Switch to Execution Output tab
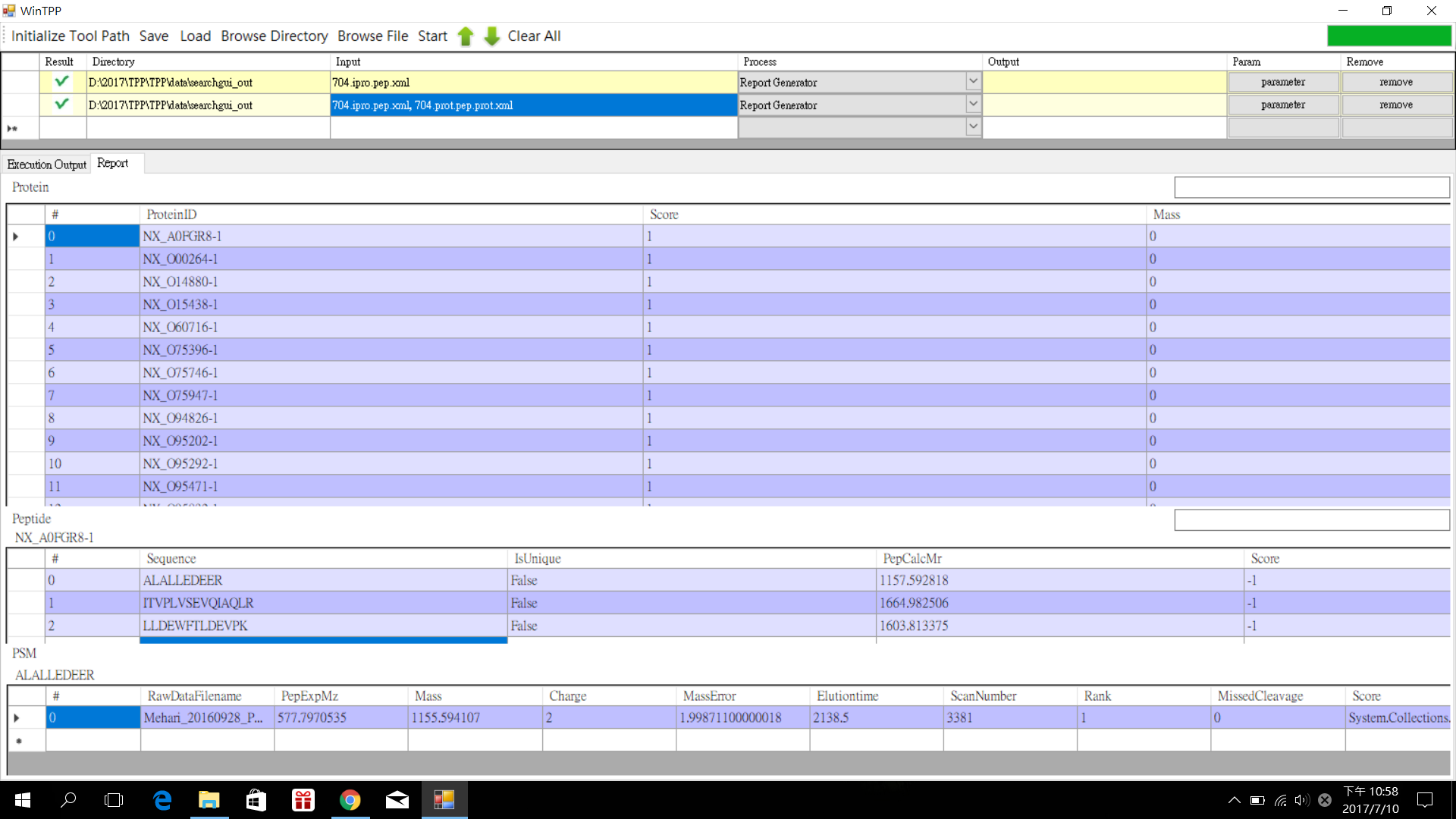1456x819 pixels. tap(46, 165)
